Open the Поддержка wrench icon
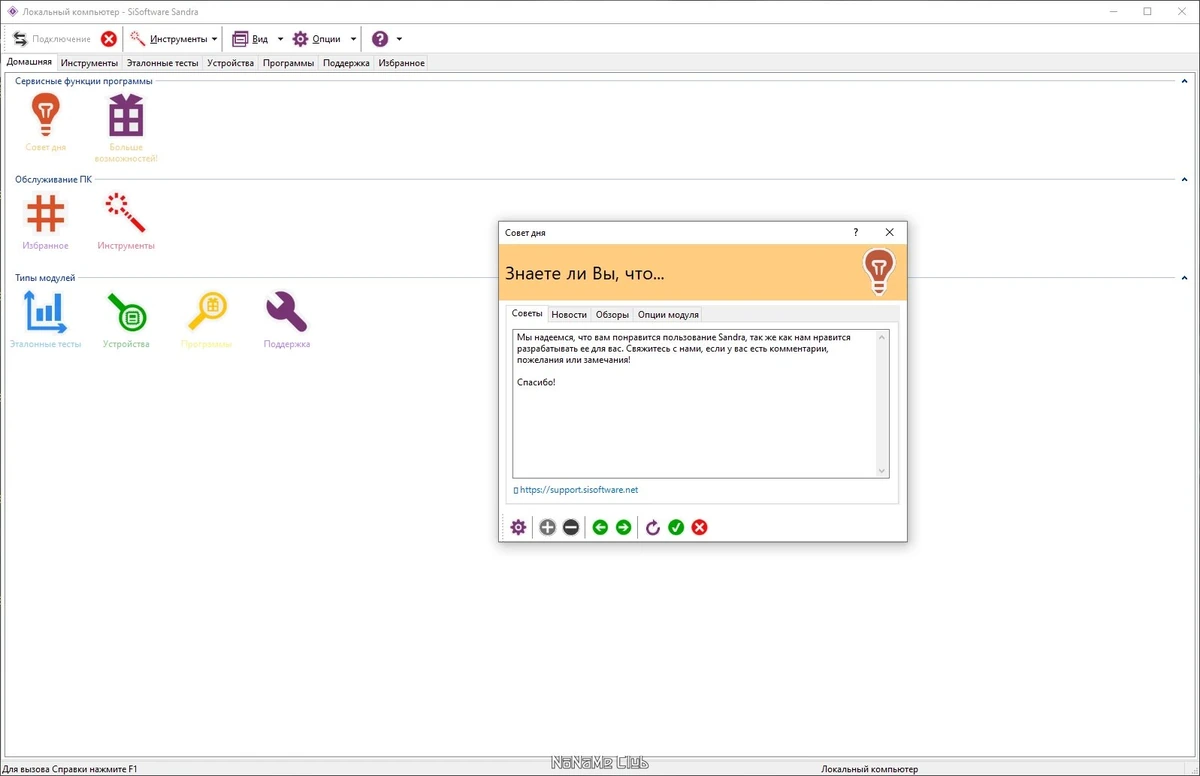The image size is (1200, 776). coord(286,312)
